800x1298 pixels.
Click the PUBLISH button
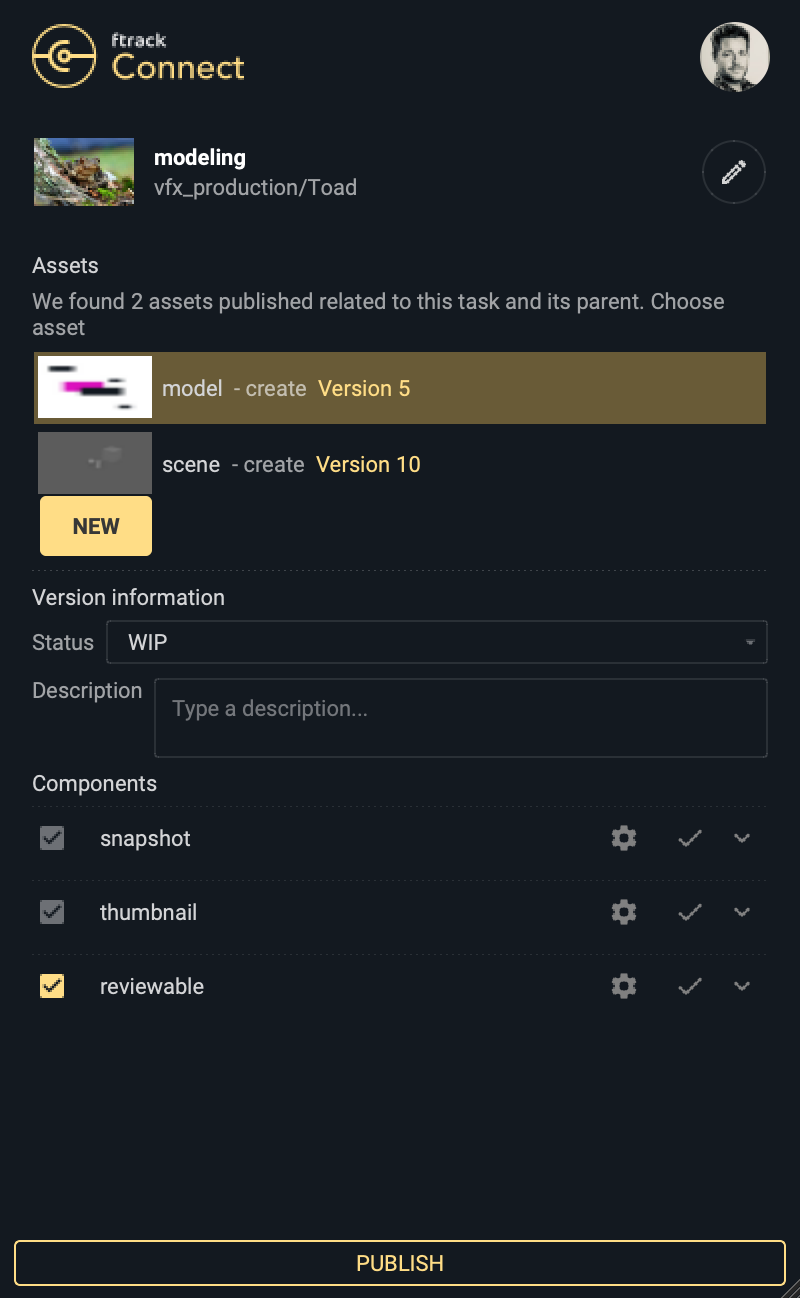coord(400,1263)
